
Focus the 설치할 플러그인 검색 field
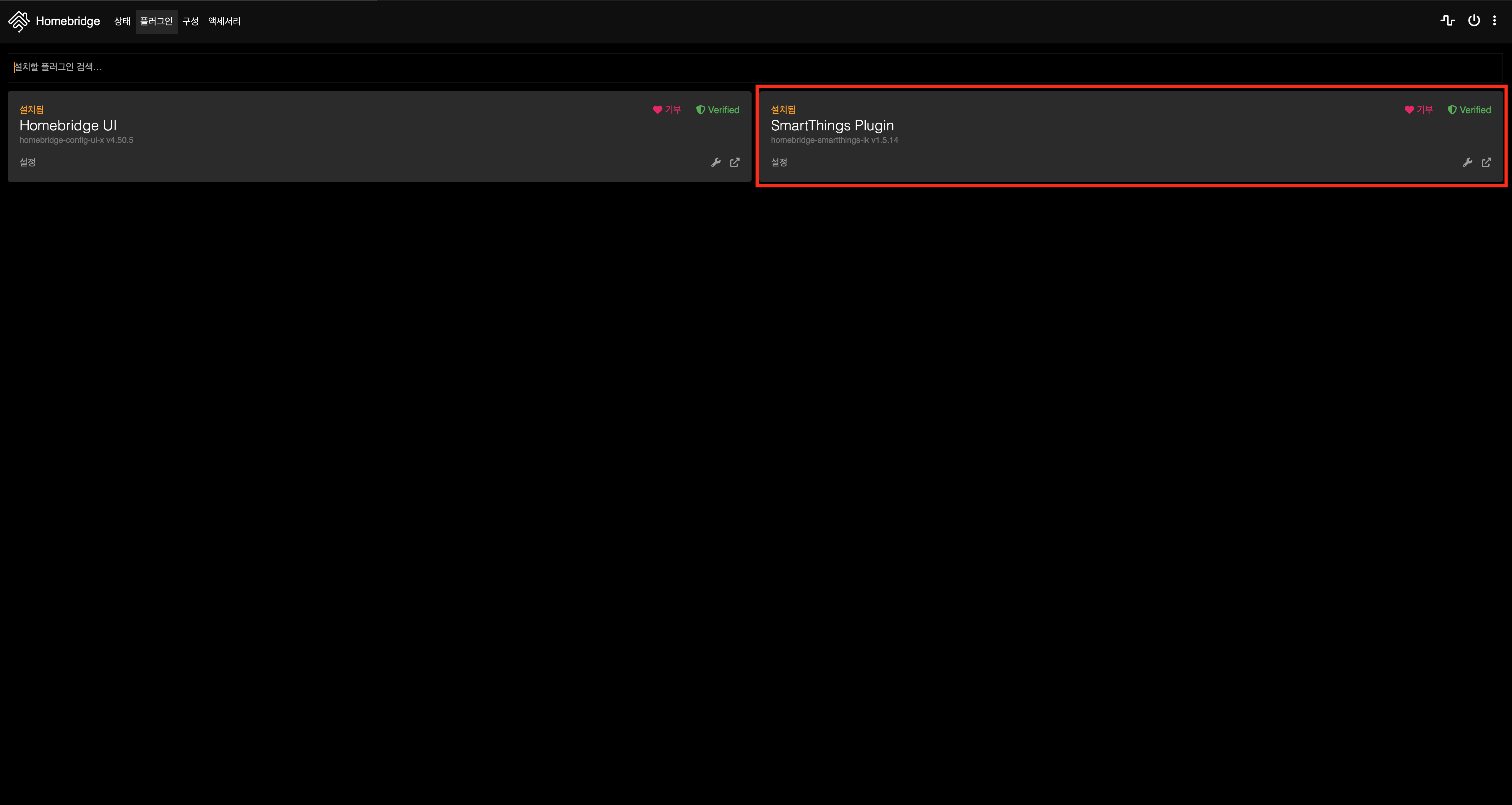click(x=755, y=67)
